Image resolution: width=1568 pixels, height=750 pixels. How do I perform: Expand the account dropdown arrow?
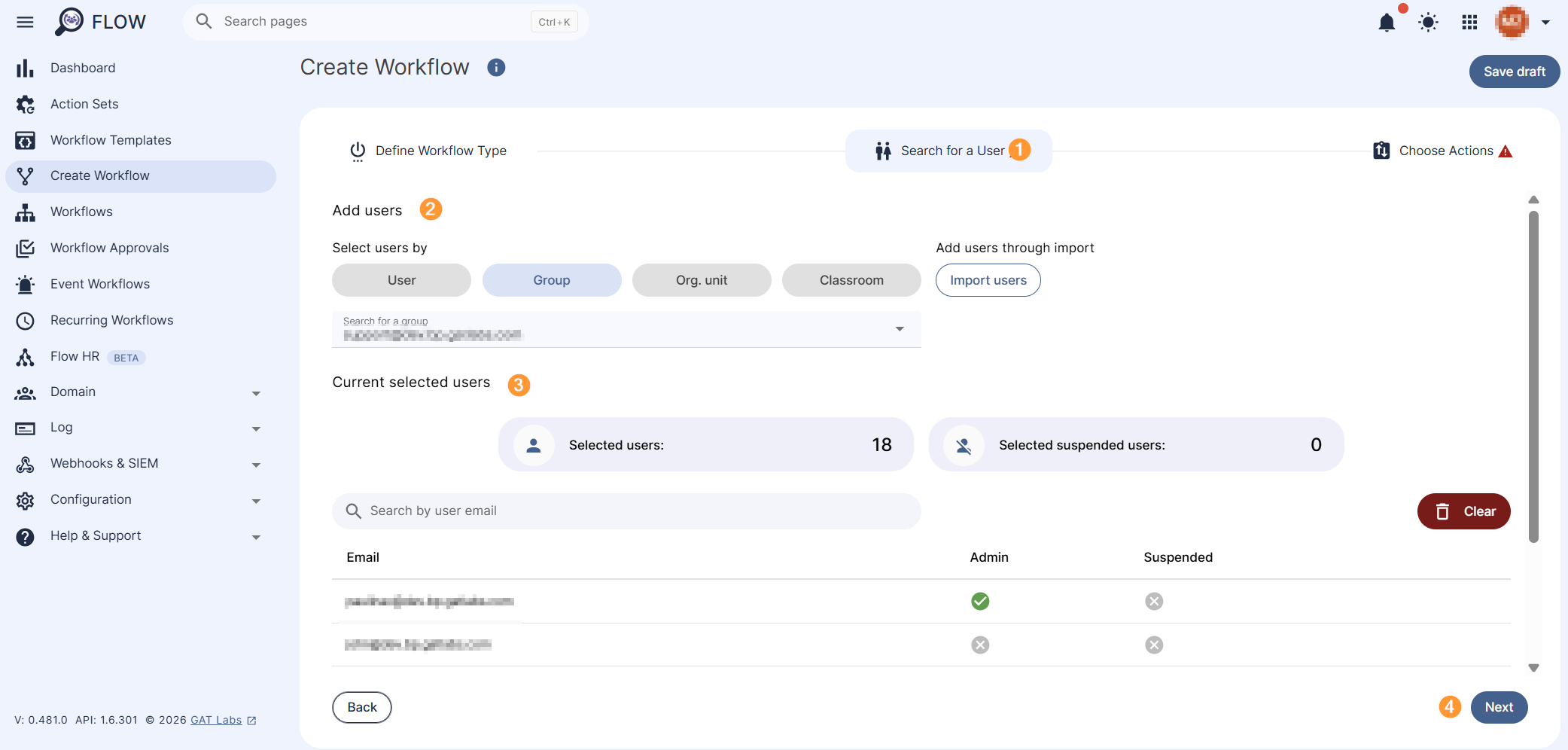pyautogui.click(x=1545, y=23)
